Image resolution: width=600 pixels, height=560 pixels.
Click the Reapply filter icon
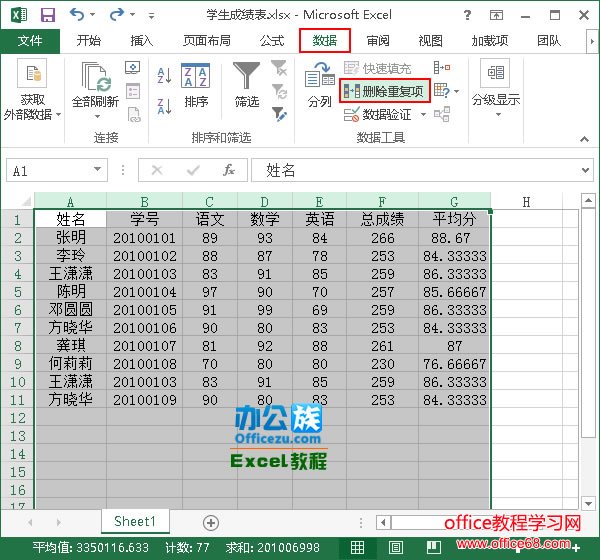tap(279, 91)
